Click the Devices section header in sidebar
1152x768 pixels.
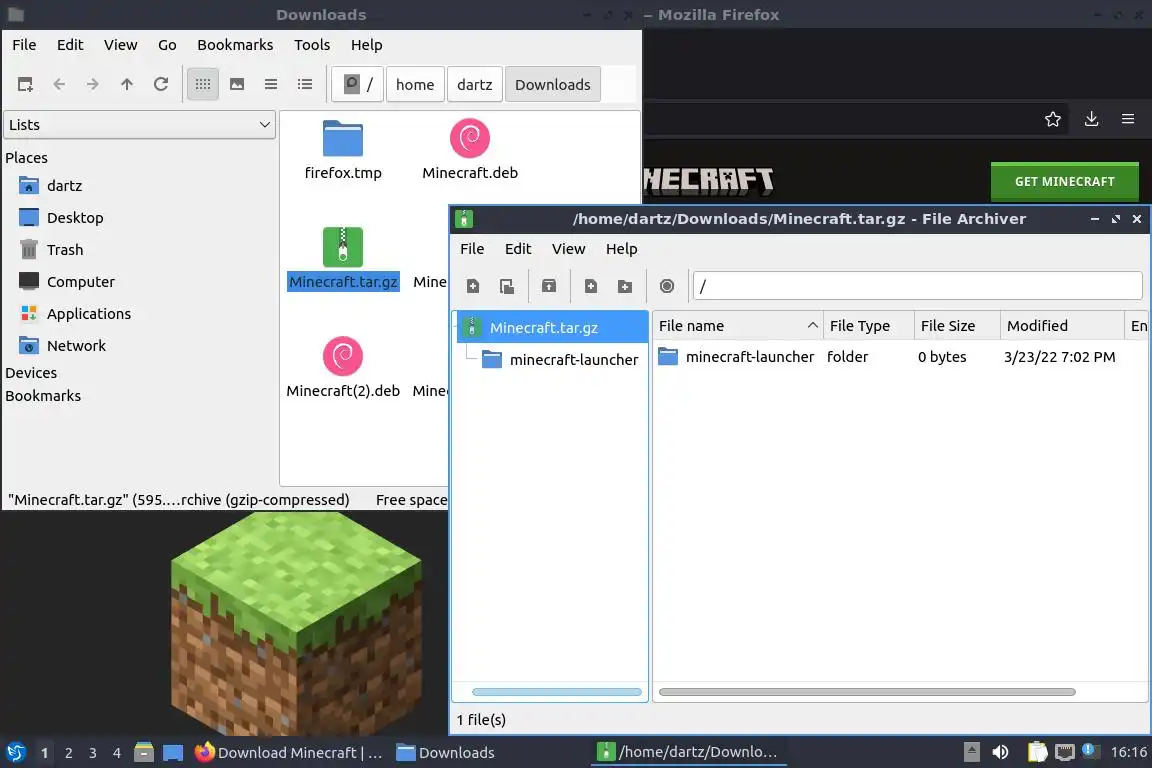[31, 373]
